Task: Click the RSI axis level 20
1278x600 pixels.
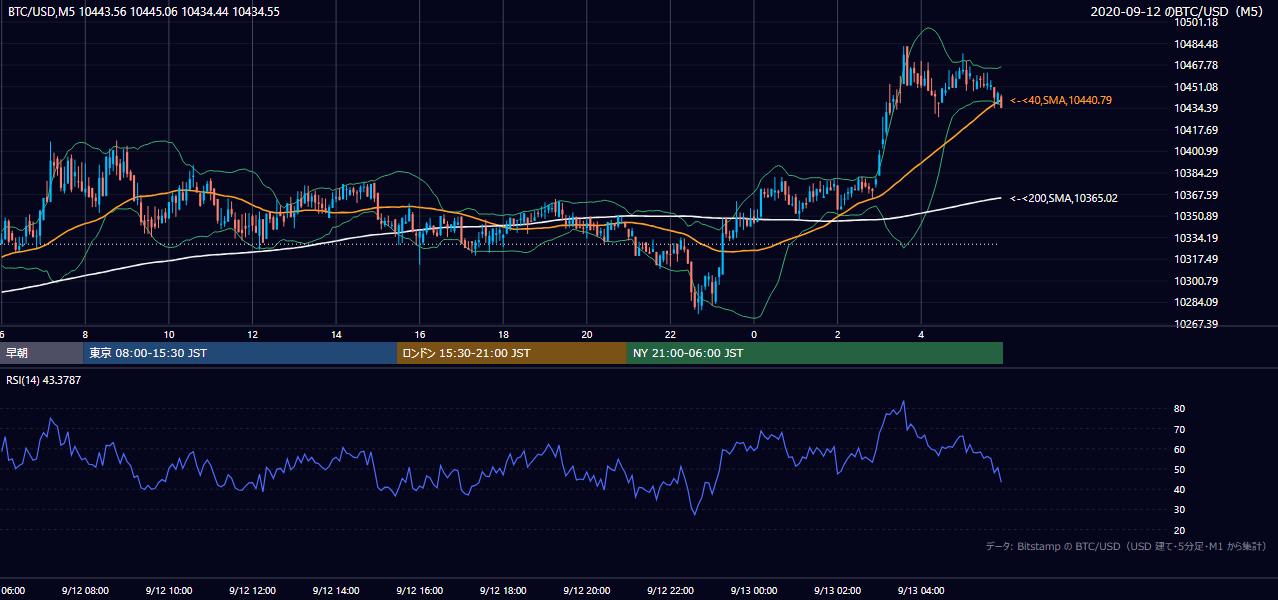Action: click(1180, 530)
